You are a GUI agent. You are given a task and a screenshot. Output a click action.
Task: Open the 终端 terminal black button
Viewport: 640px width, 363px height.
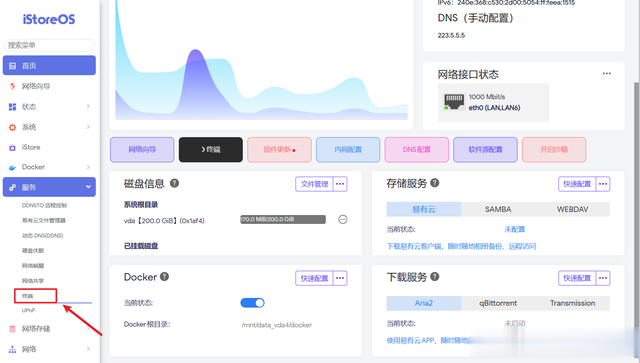[x=211, y=149]
